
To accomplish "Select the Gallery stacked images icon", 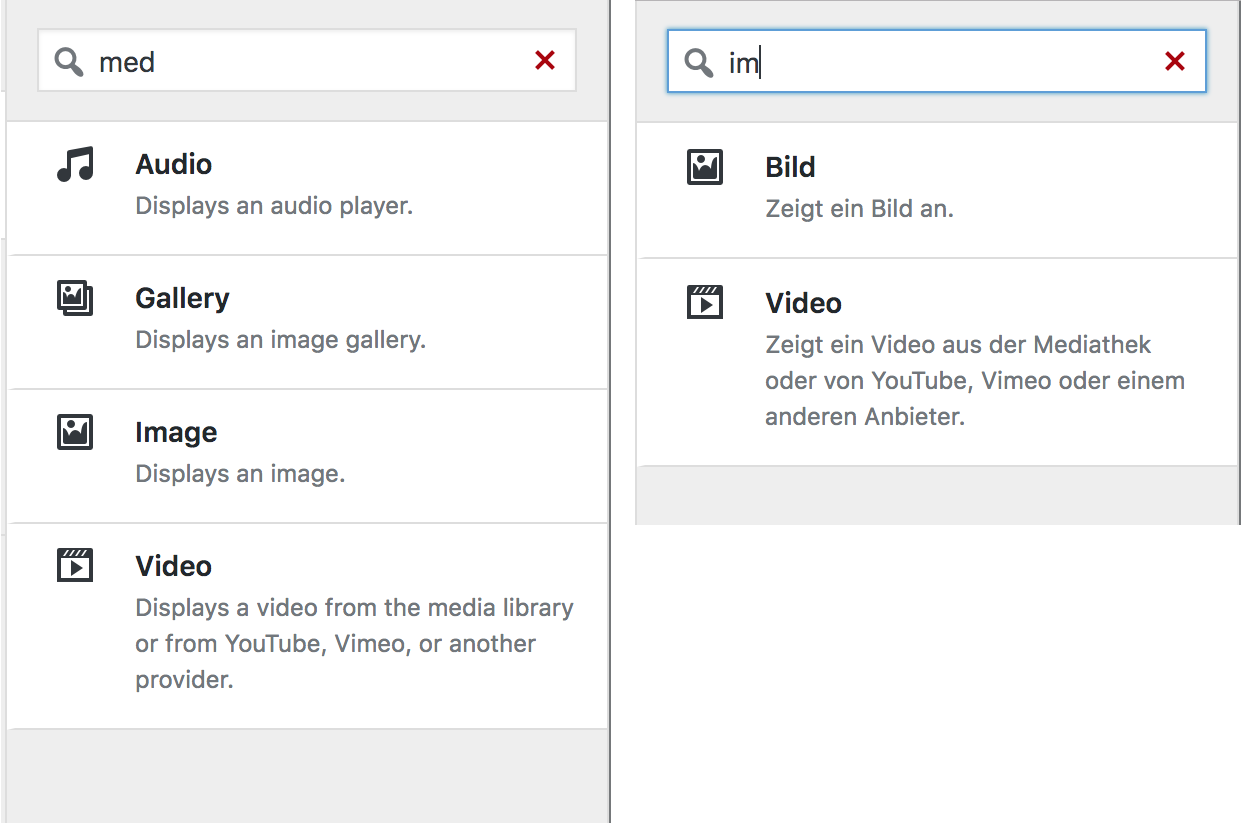I will 75,298.
